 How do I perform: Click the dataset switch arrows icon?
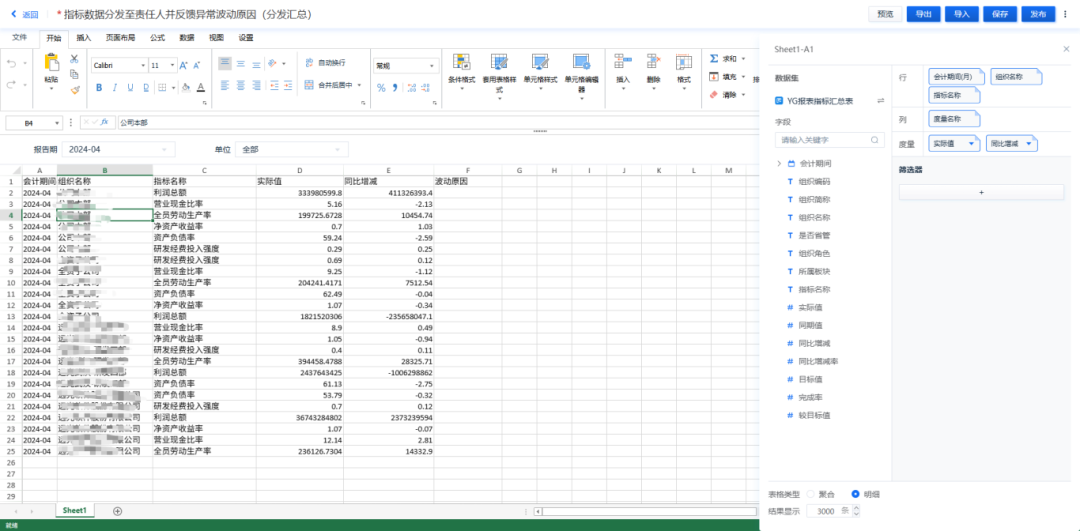tap(881, 101)
